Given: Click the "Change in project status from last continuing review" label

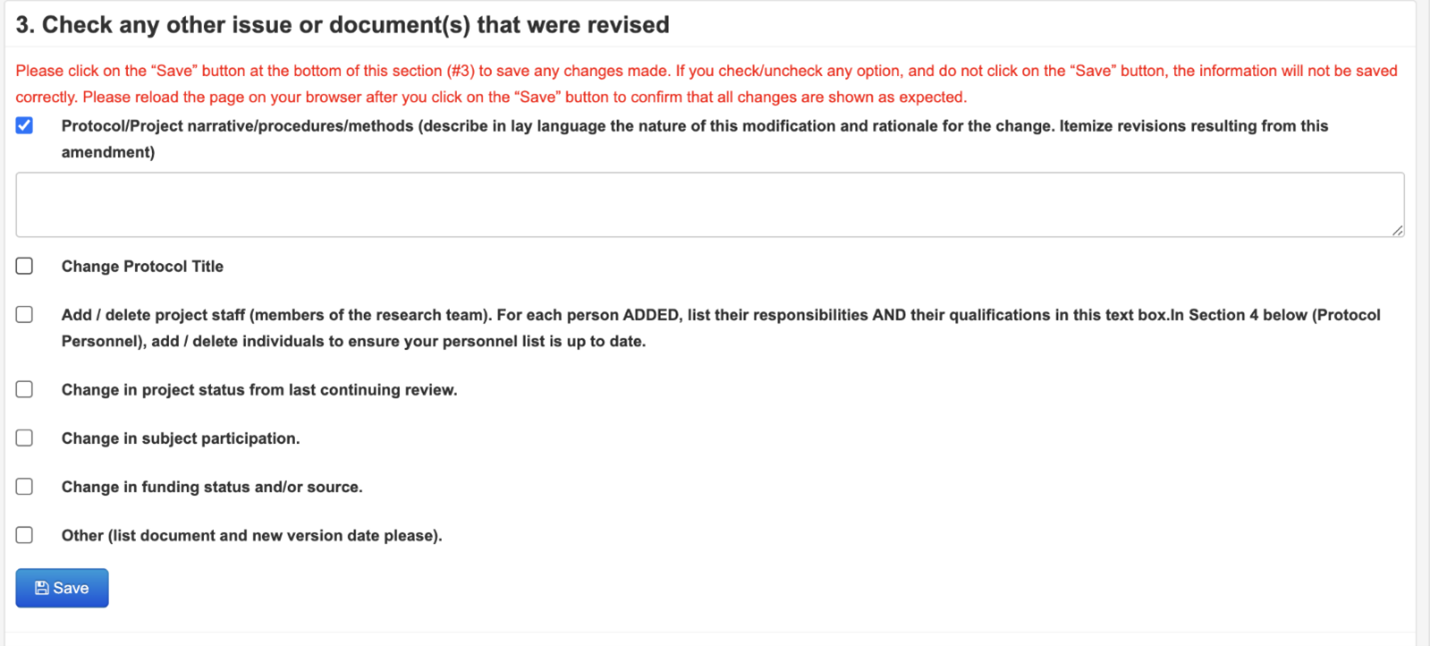Looking at the screenshot, I should tap(259, 390).
